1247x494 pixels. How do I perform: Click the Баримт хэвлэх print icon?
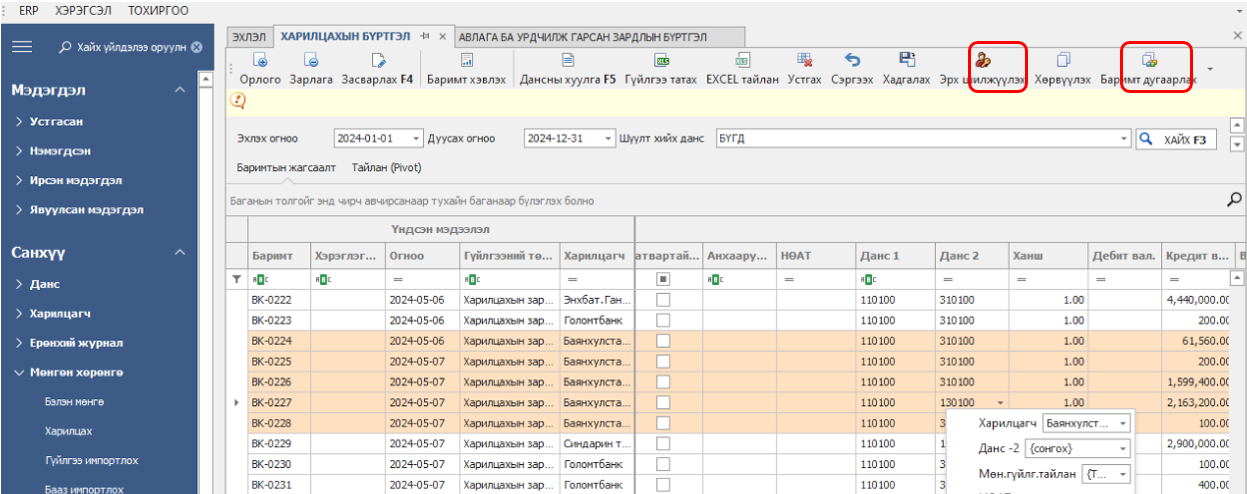pos(466,60)
